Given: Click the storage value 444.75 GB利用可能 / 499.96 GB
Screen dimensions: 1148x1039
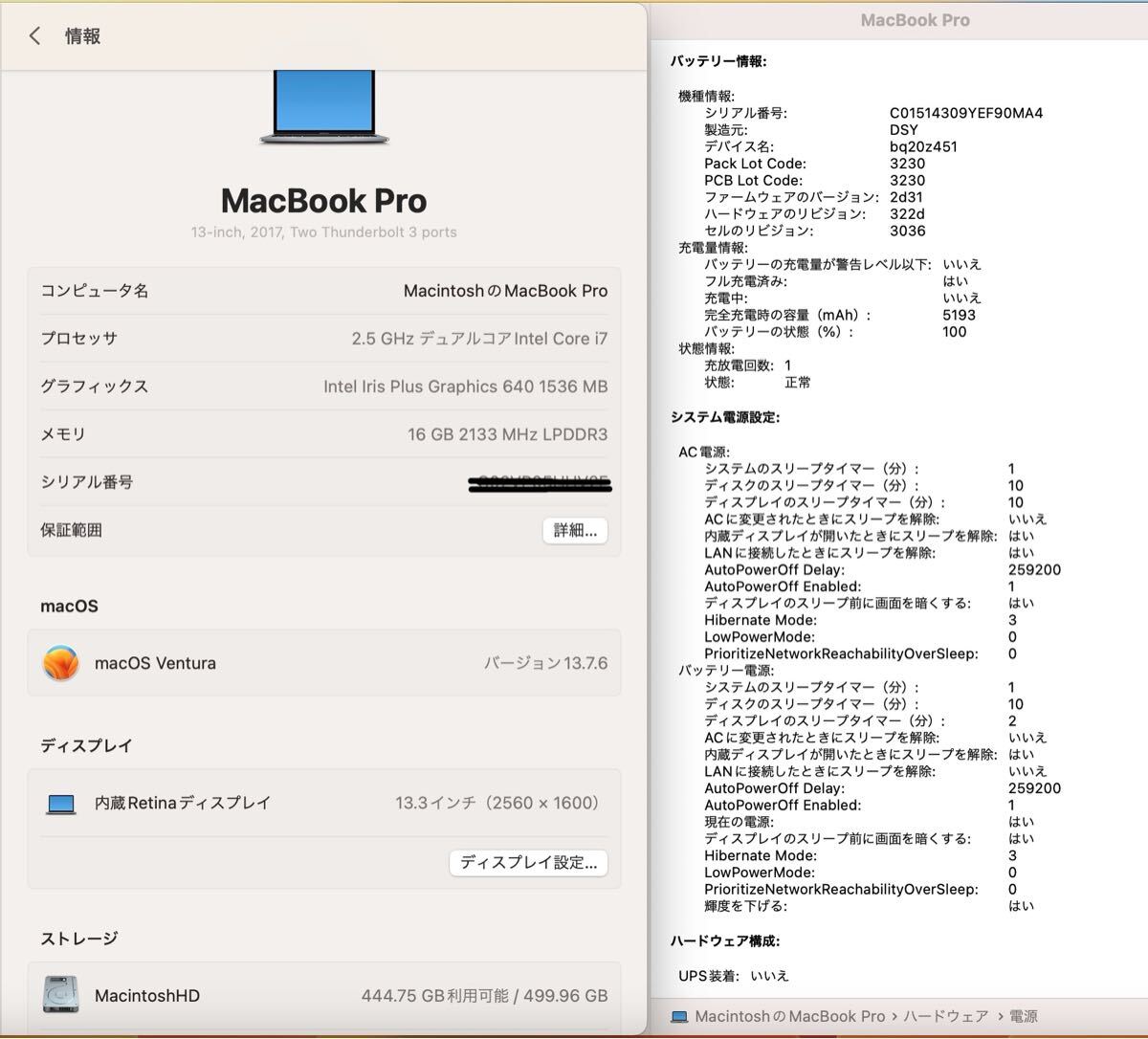Looking at the screenshot, I should [x=484, y=996].
